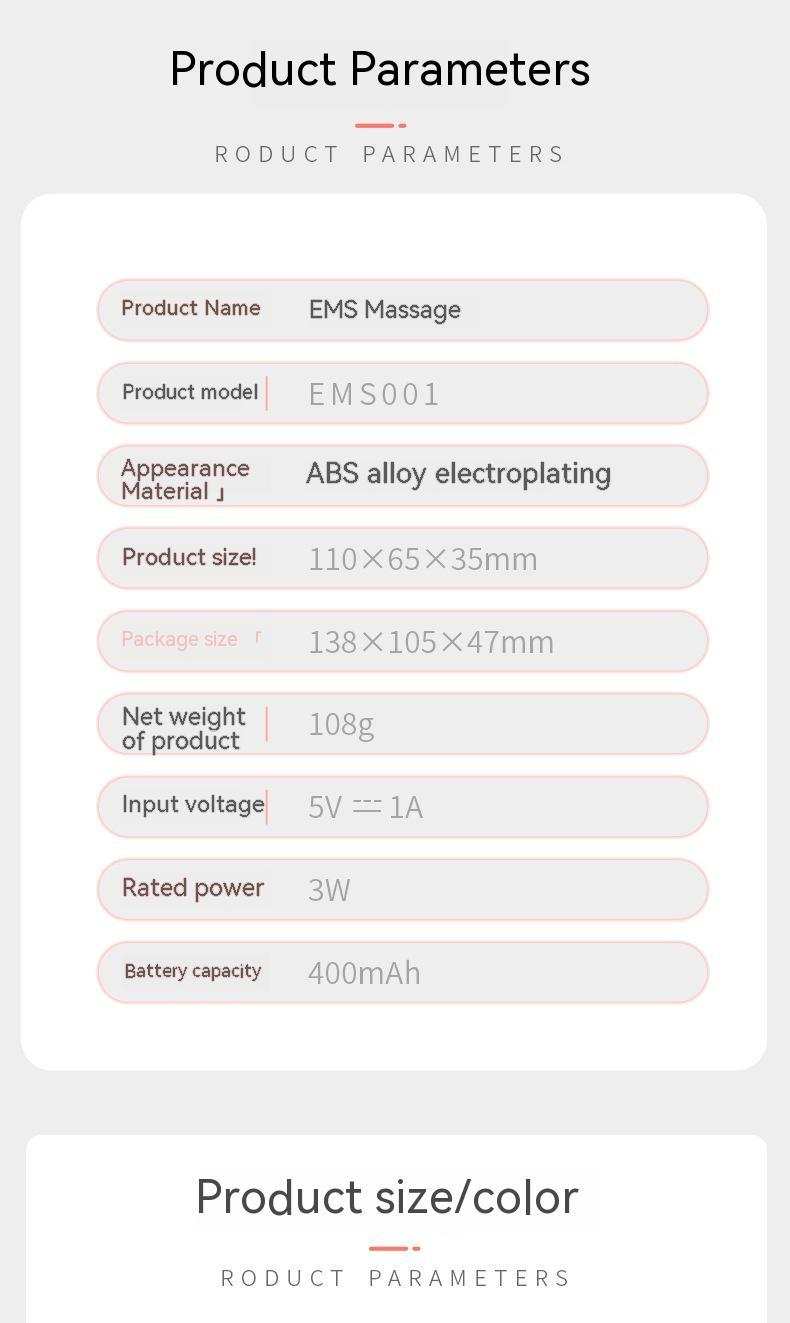
Task: Click the Product Parameters main heading
Action: pos(380,70)
